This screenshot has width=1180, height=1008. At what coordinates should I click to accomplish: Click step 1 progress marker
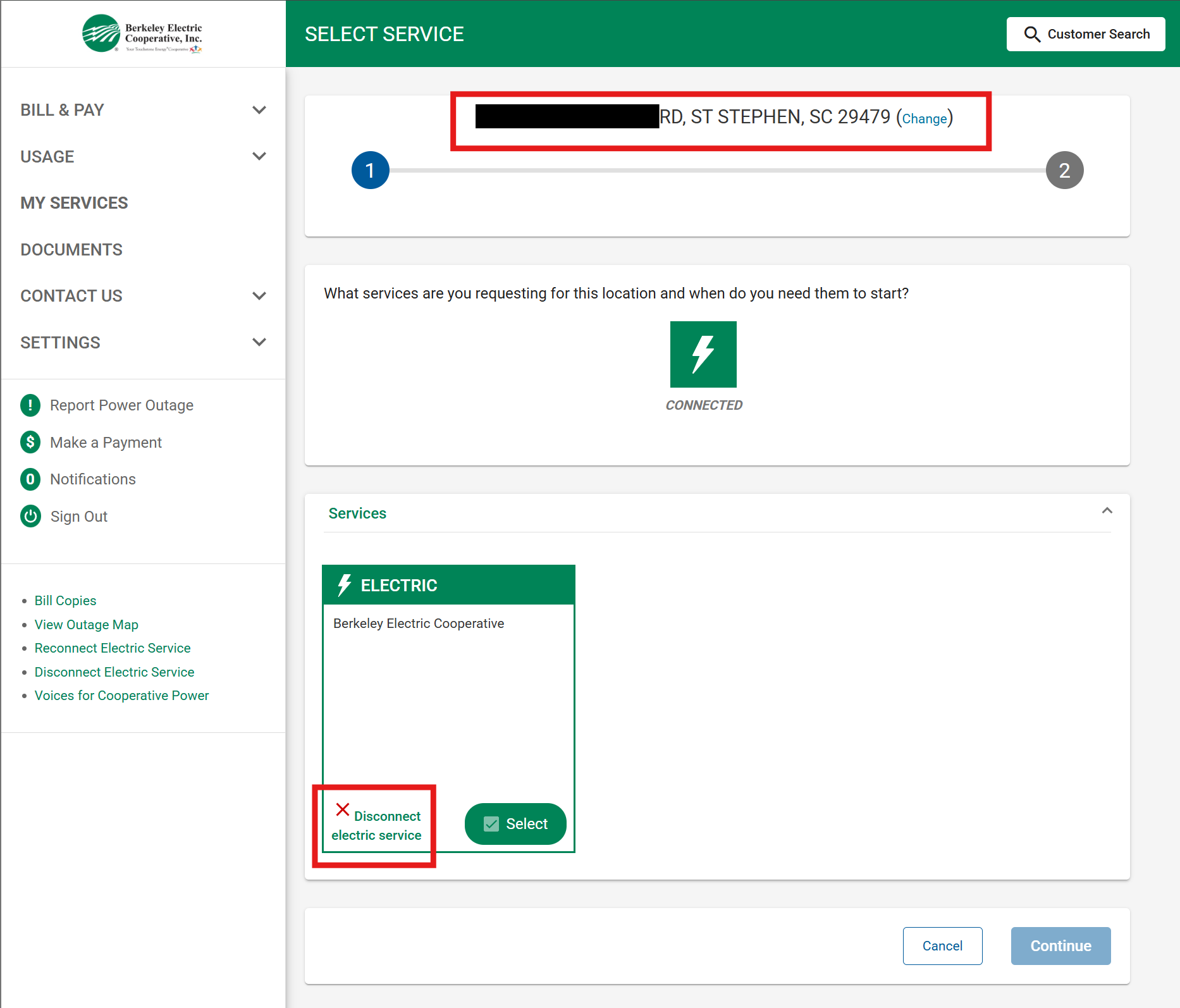point(371,170)
